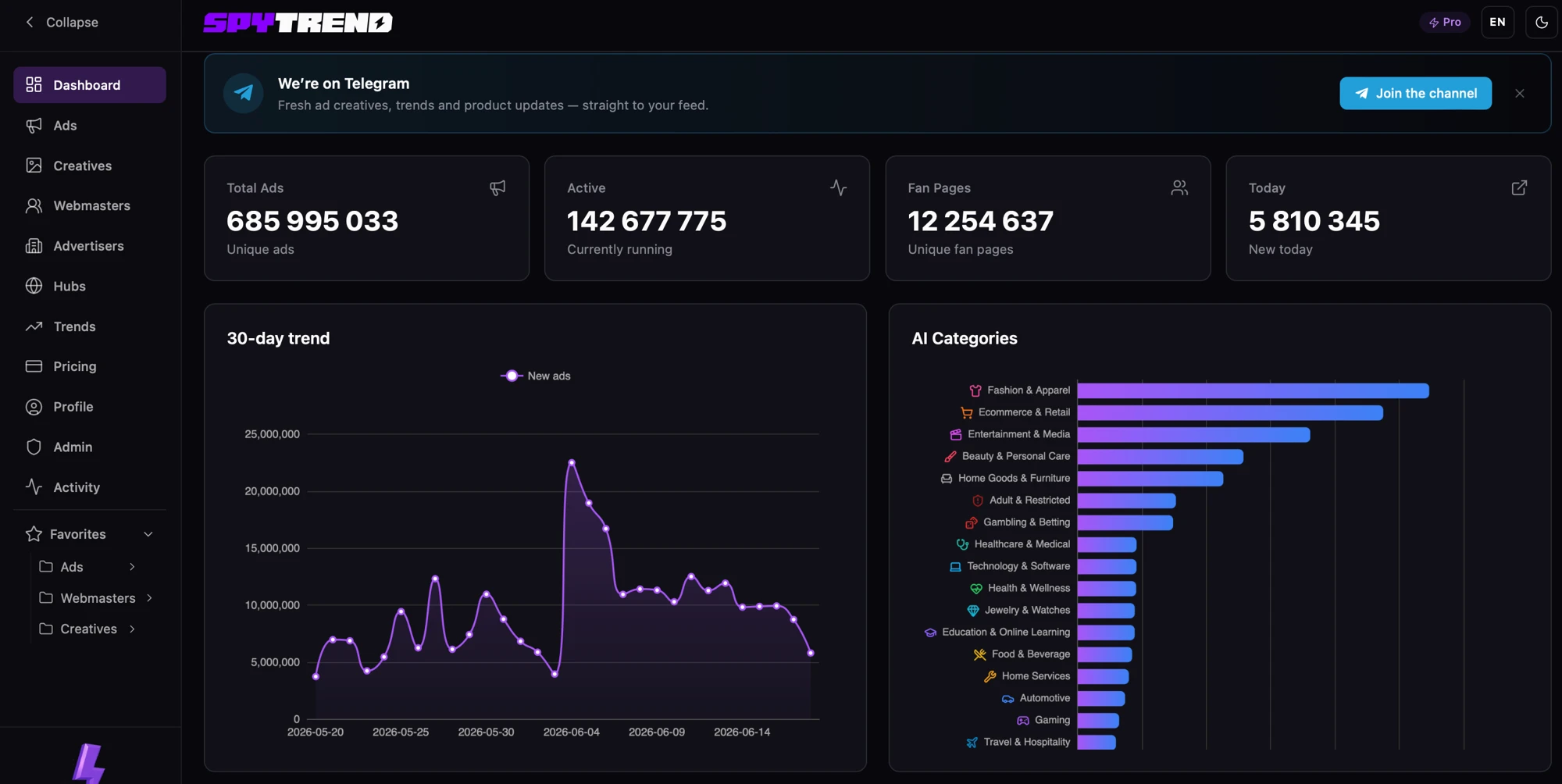
Task: Open the Hubs page
Action: click(x=90, y=286)
